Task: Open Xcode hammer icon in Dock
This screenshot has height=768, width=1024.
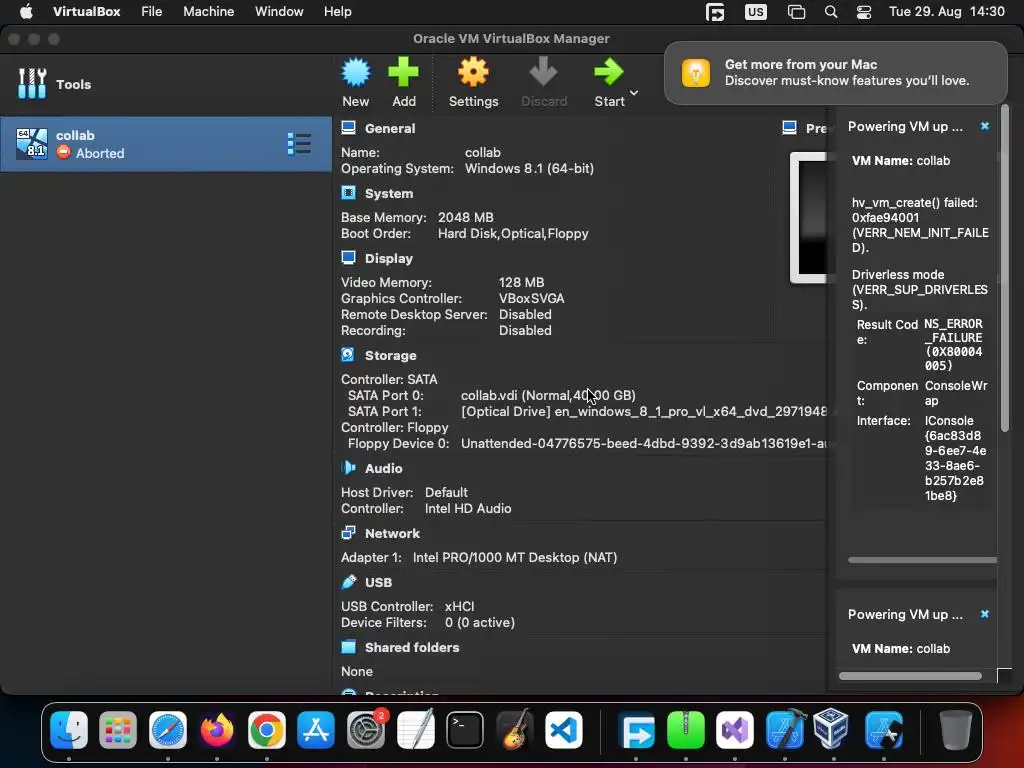Action: coord(784,729)
